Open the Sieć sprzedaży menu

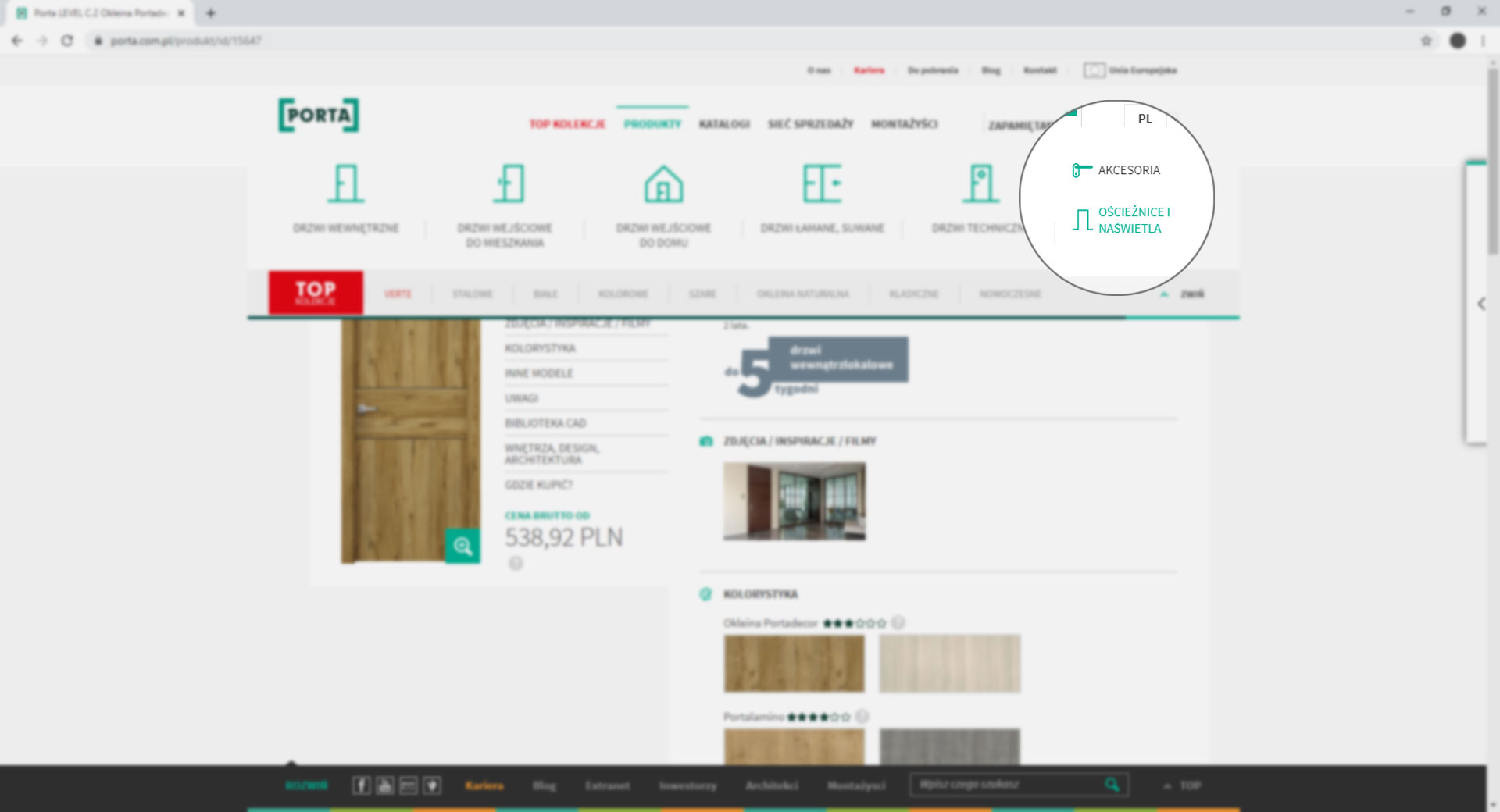[x=810, y=124]
